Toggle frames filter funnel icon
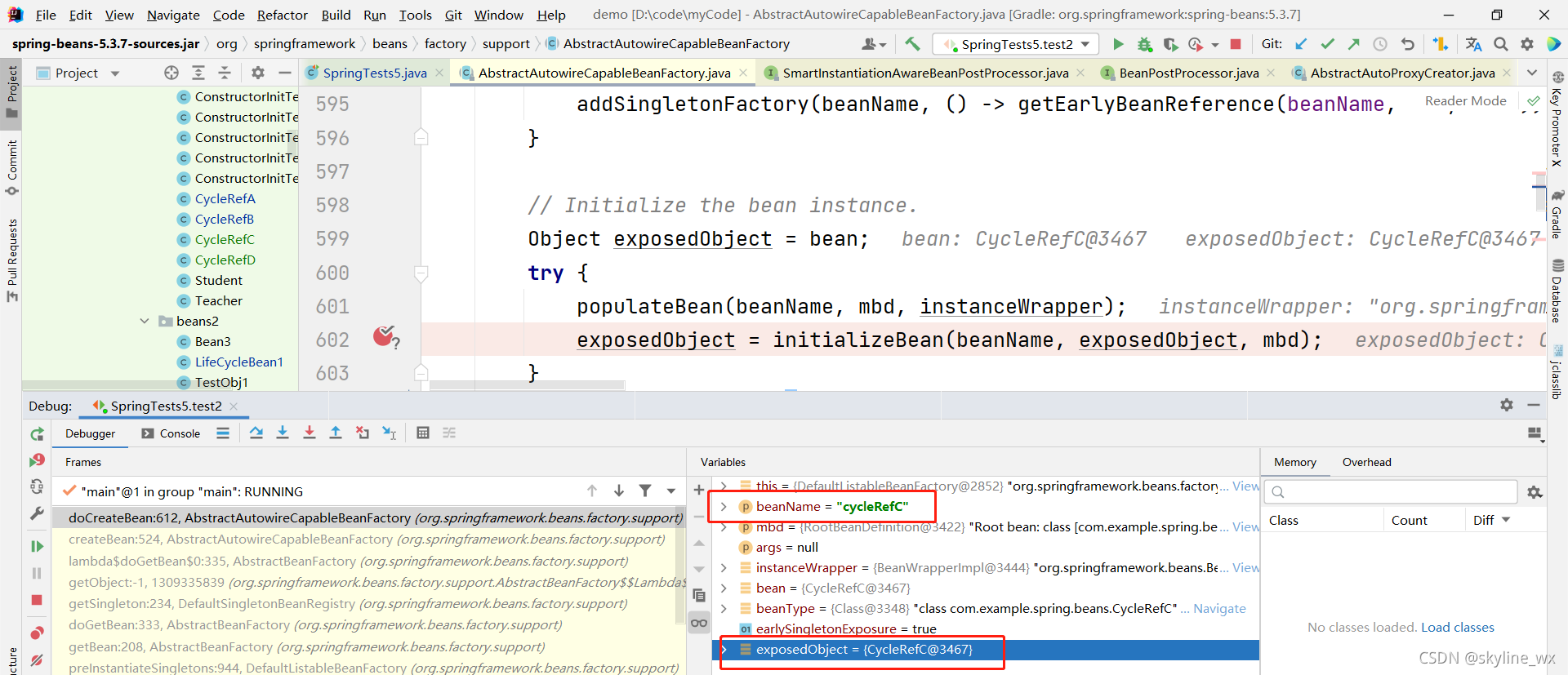The height and width of the screenshot is (675, 1568). [x=645, y=491]
